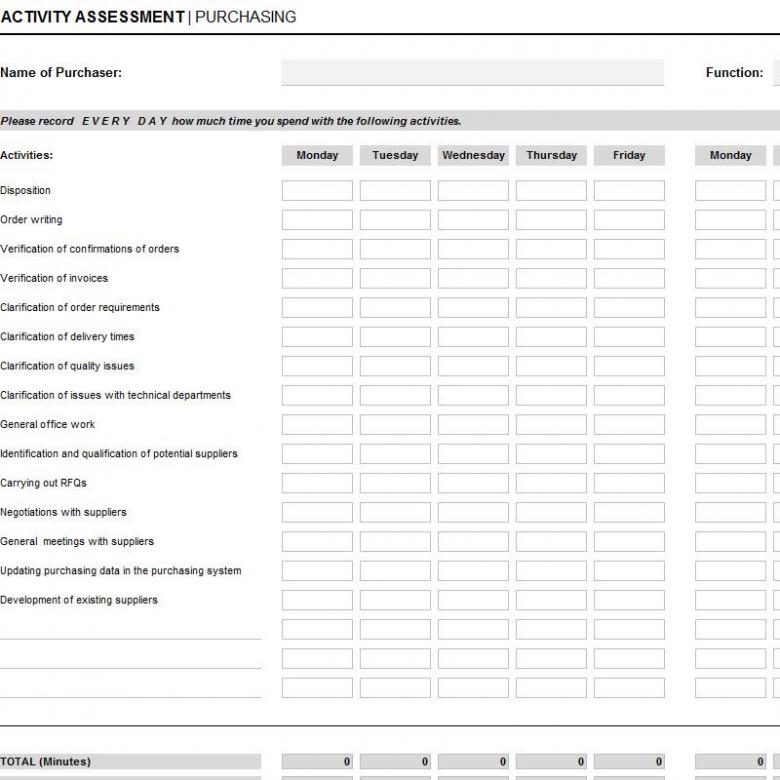Click the Activity Assessment Purchasing title
The image size is (780, 780).
point(149,17)
